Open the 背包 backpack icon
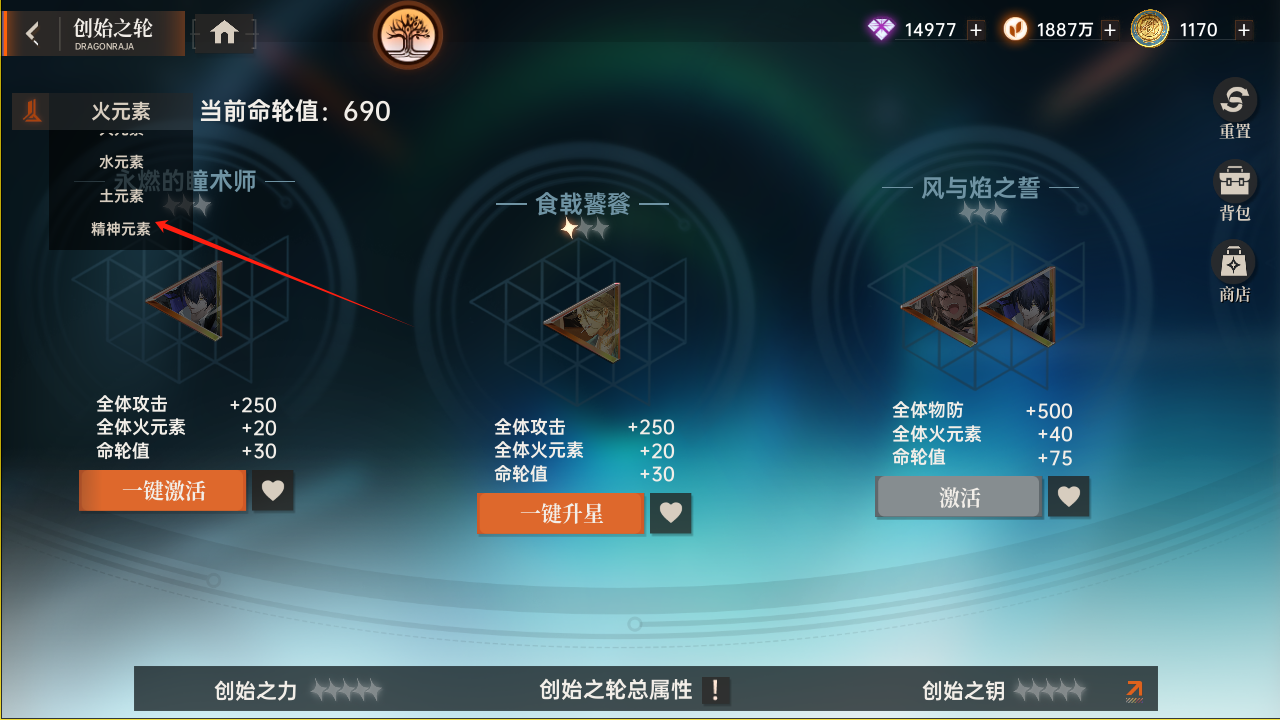This screenshot has width=1280, height=720. [1235, 191]
